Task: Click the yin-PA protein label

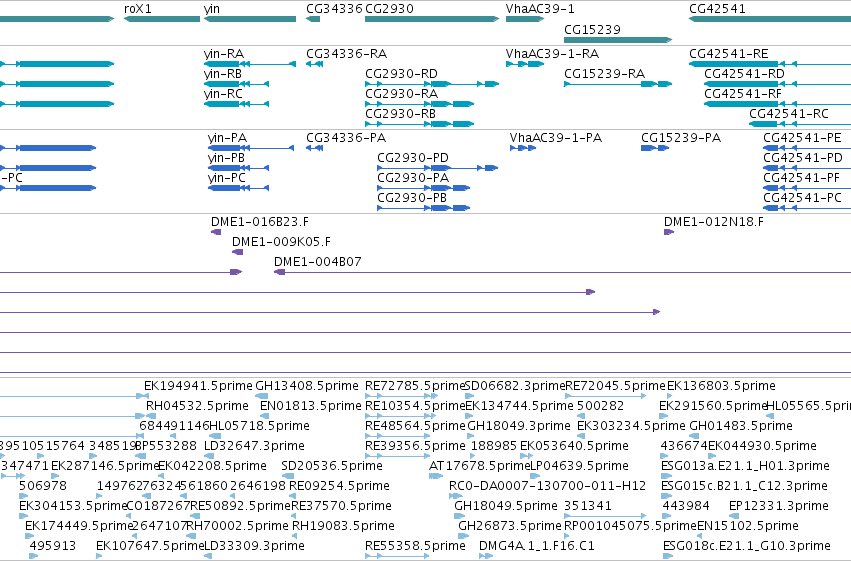Action: pyautogui.click(x=227, y=138)
